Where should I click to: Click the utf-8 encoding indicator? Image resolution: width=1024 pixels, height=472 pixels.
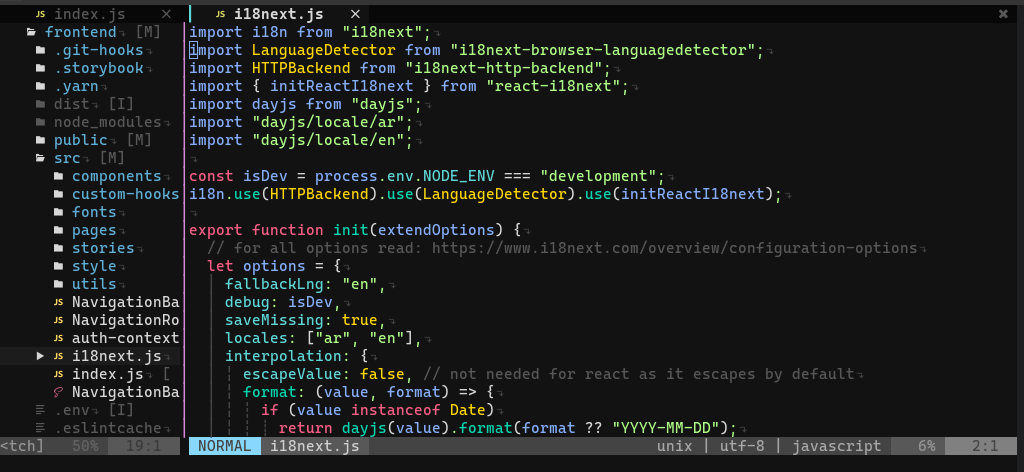pos(743,446)
